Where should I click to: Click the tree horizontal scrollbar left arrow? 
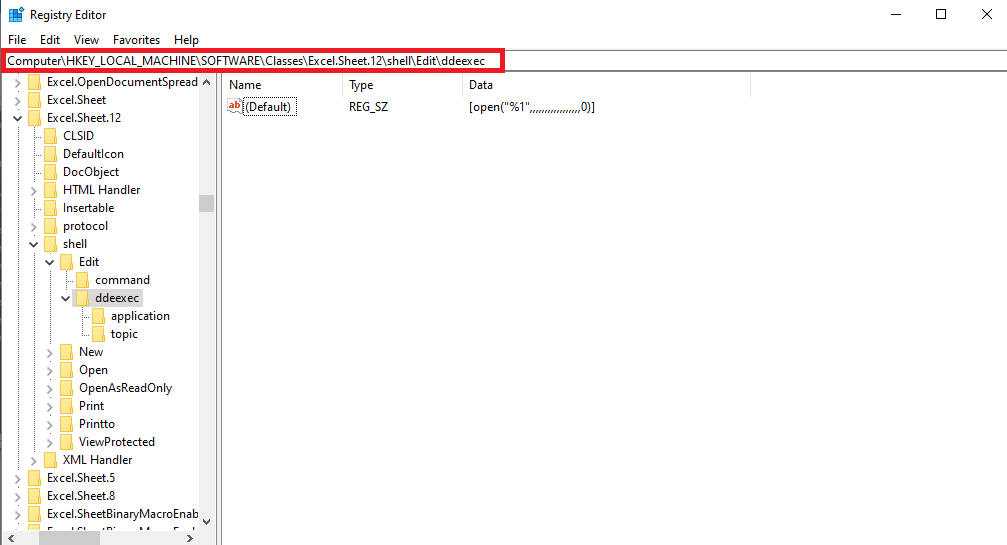(12, 538)
